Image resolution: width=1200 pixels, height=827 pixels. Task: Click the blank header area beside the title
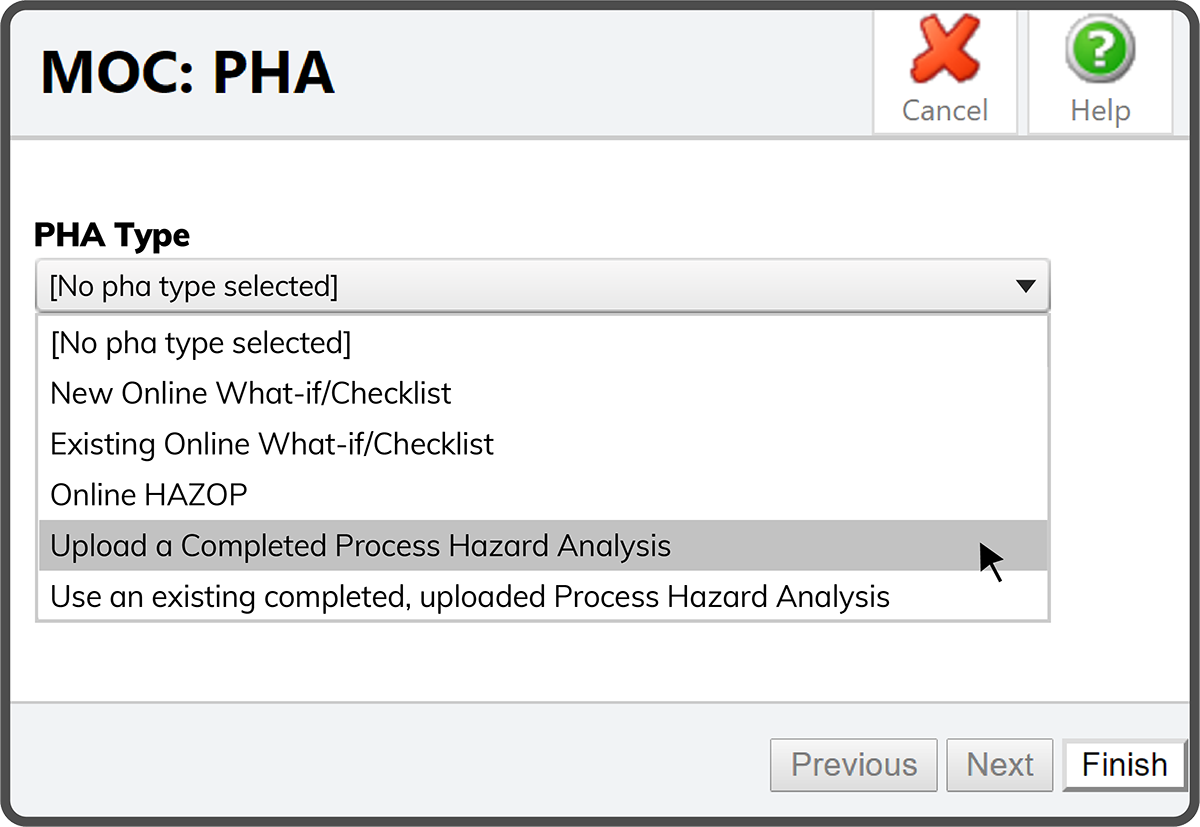tap(600, 72)
